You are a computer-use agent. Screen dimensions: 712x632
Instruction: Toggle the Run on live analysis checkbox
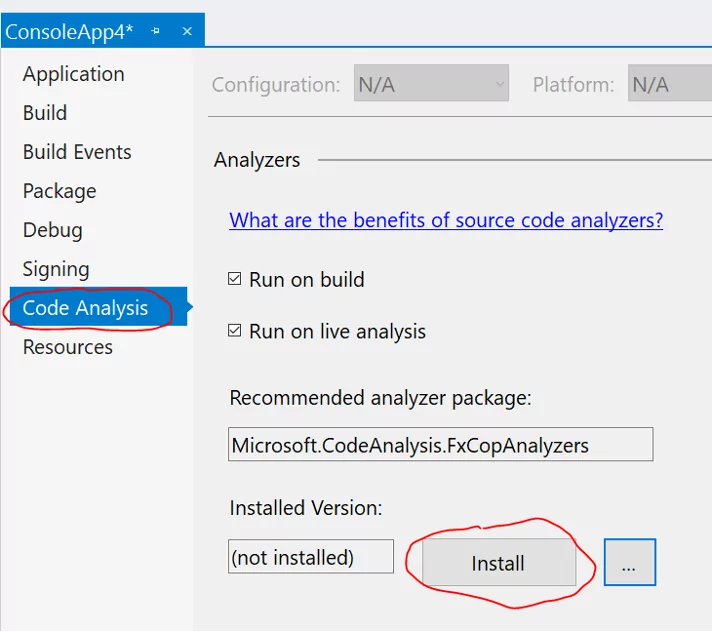tap(234, 331)
